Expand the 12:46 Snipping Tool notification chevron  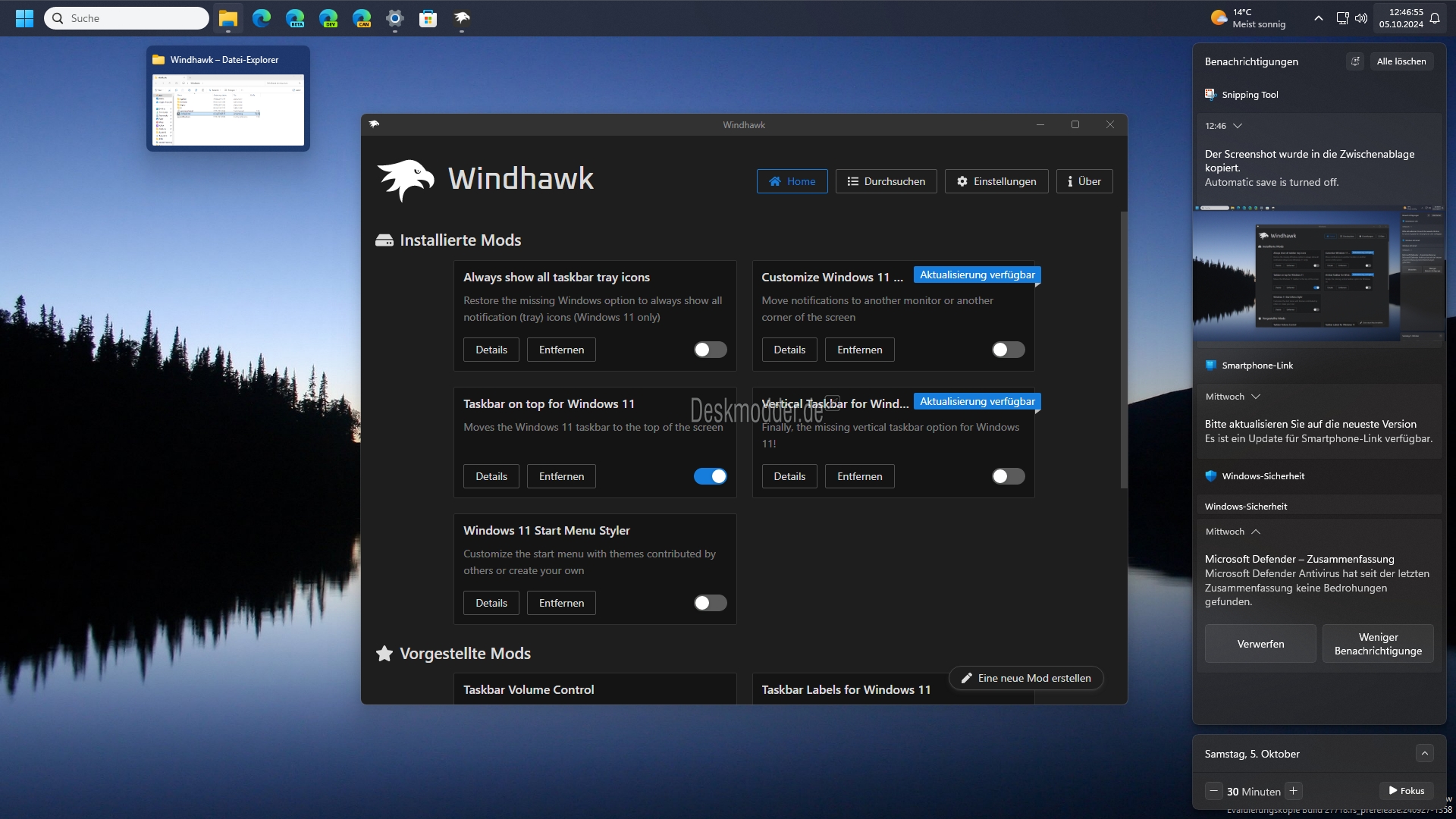point(1238,126)
